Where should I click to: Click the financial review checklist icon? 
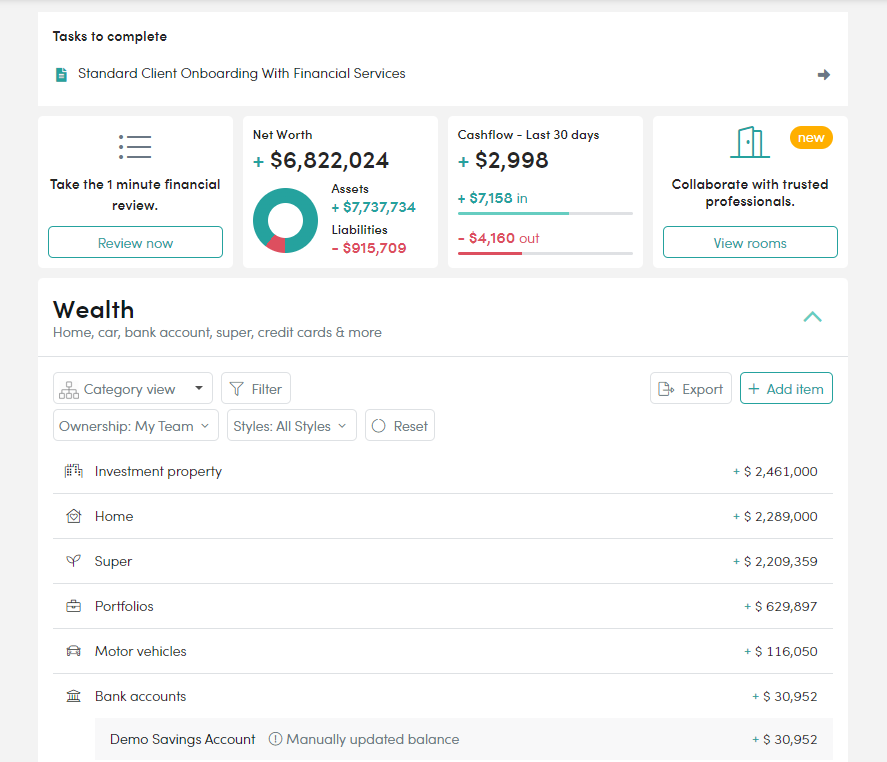coord(135,147)
